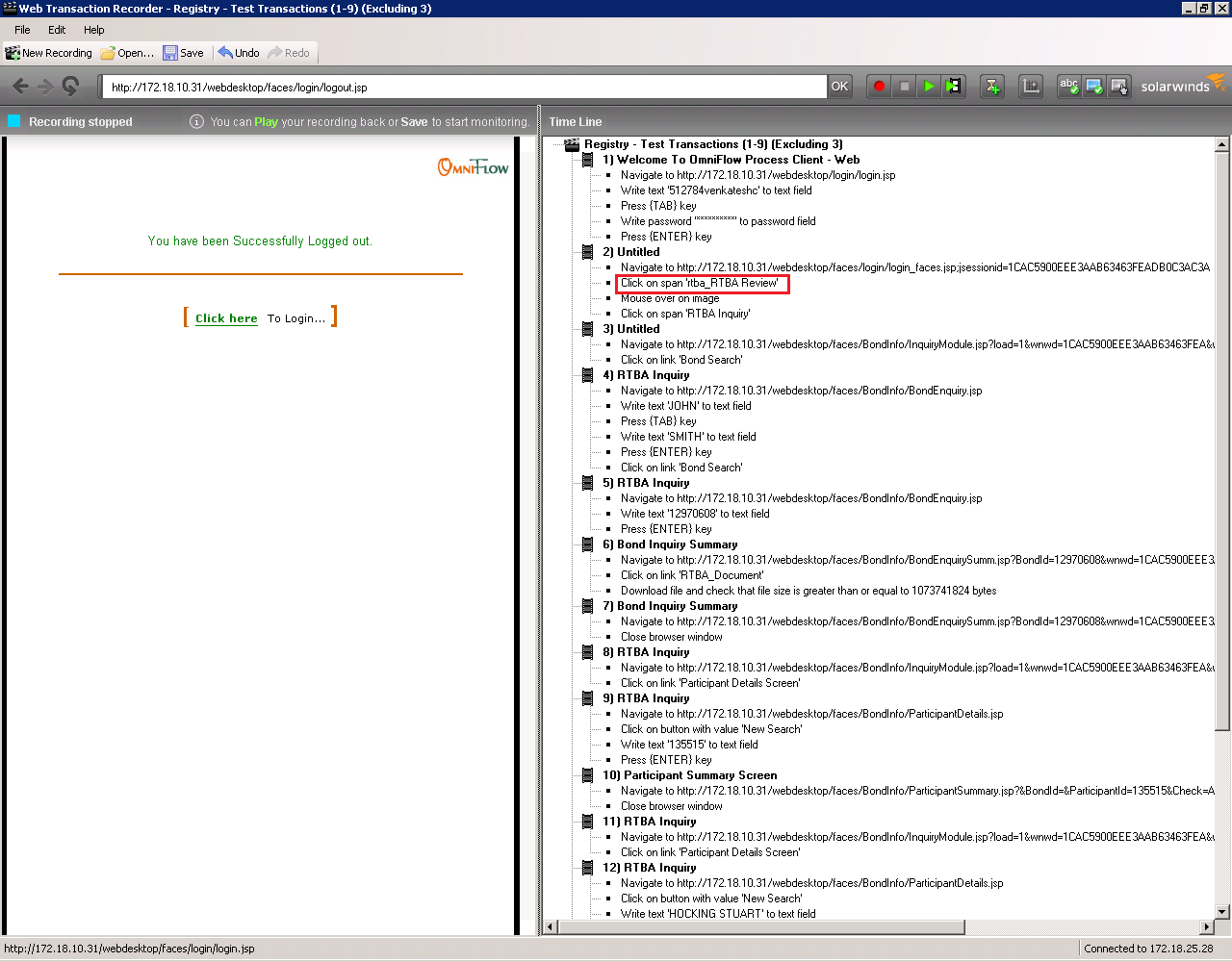Follow the 'Click here' login link
This screenshot has height=962, width=1232.
(225, 317)
